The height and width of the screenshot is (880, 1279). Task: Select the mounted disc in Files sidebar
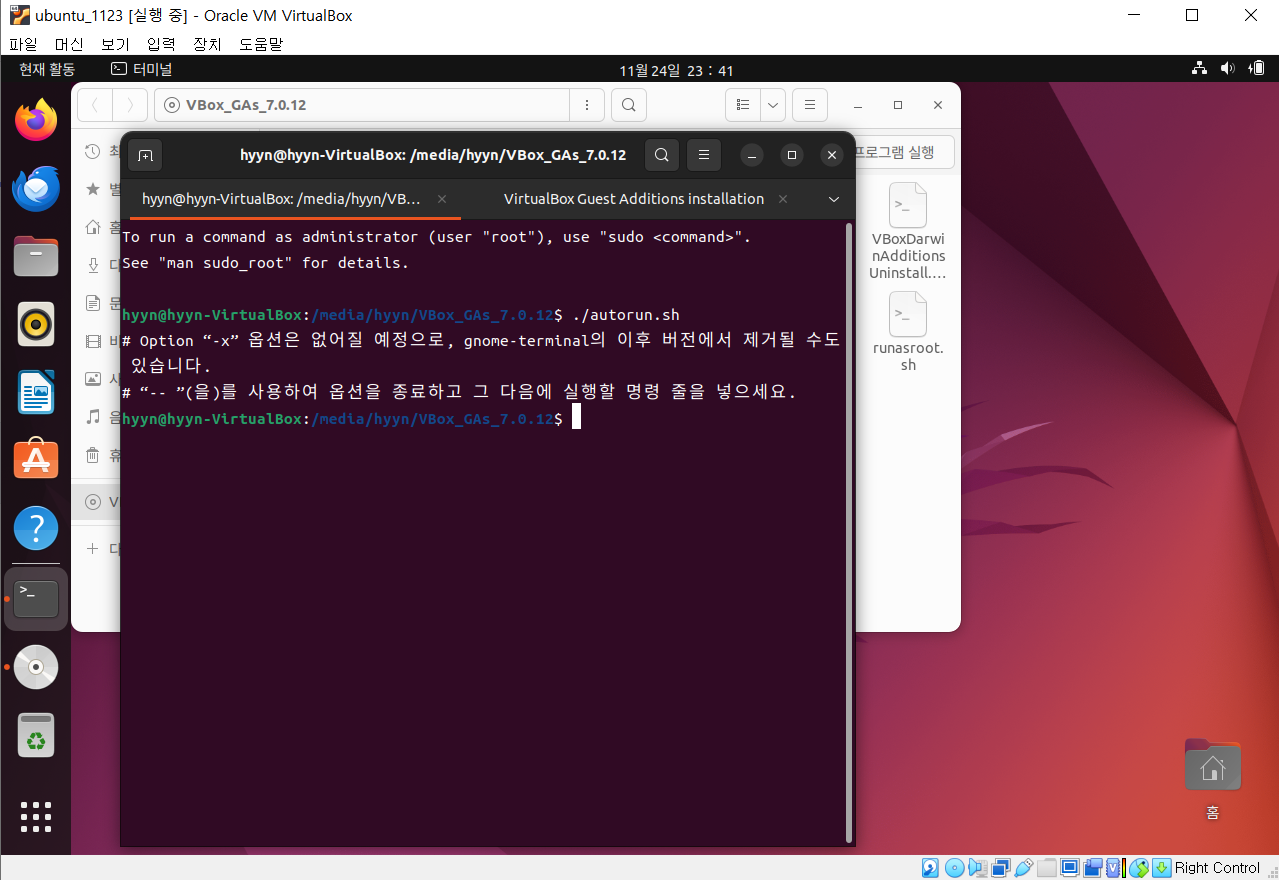click(x=96, y=502)
